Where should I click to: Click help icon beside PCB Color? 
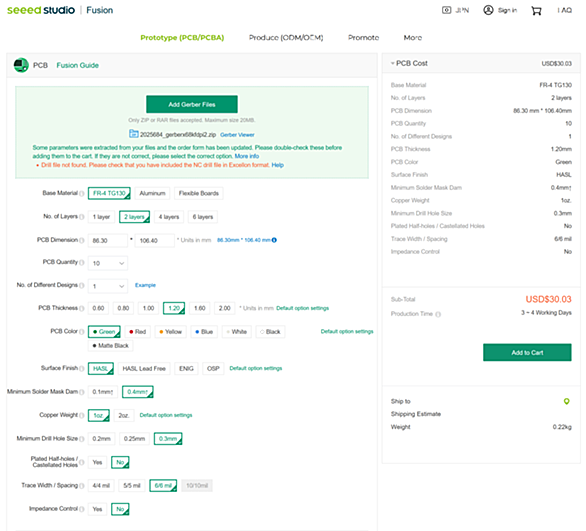click(x=81, y=332)
